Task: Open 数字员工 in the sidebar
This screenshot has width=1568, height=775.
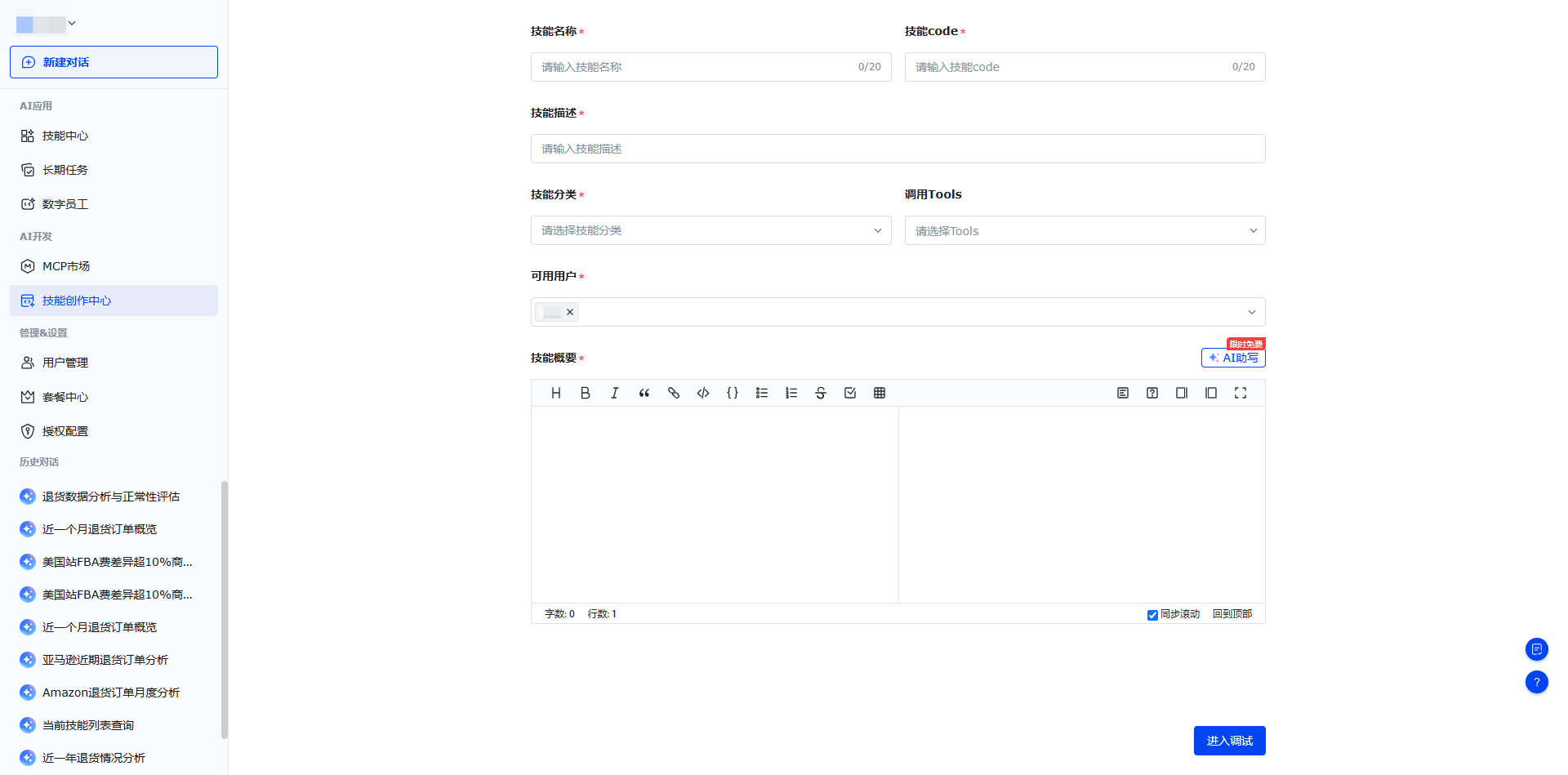Action: click(114, 204)
